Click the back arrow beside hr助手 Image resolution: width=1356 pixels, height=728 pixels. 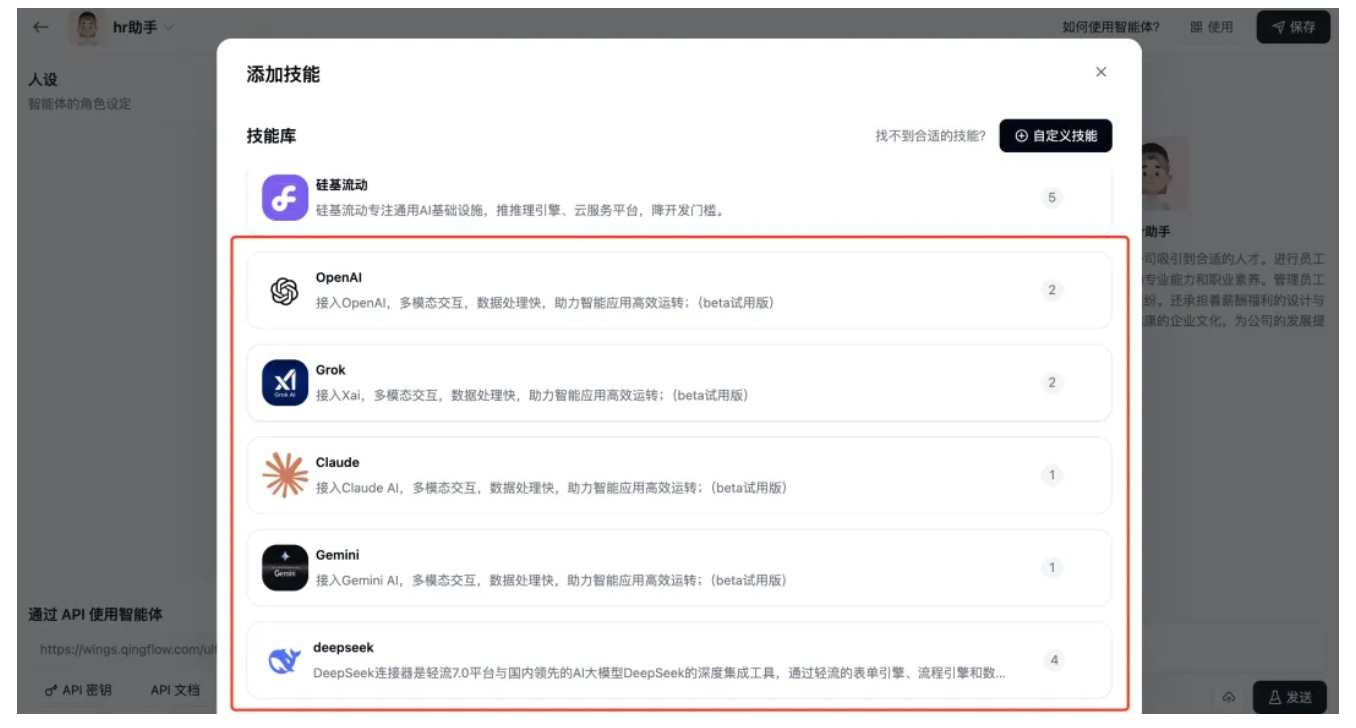(x=41, y=27)
